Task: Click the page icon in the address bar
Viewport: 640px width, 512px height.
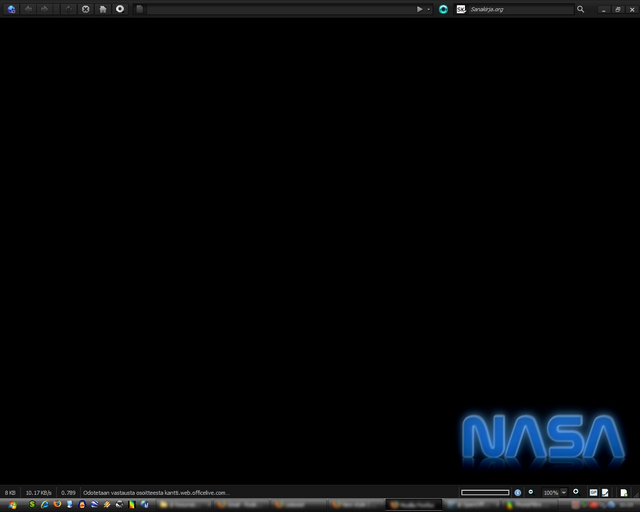Action: pos(139,9)
